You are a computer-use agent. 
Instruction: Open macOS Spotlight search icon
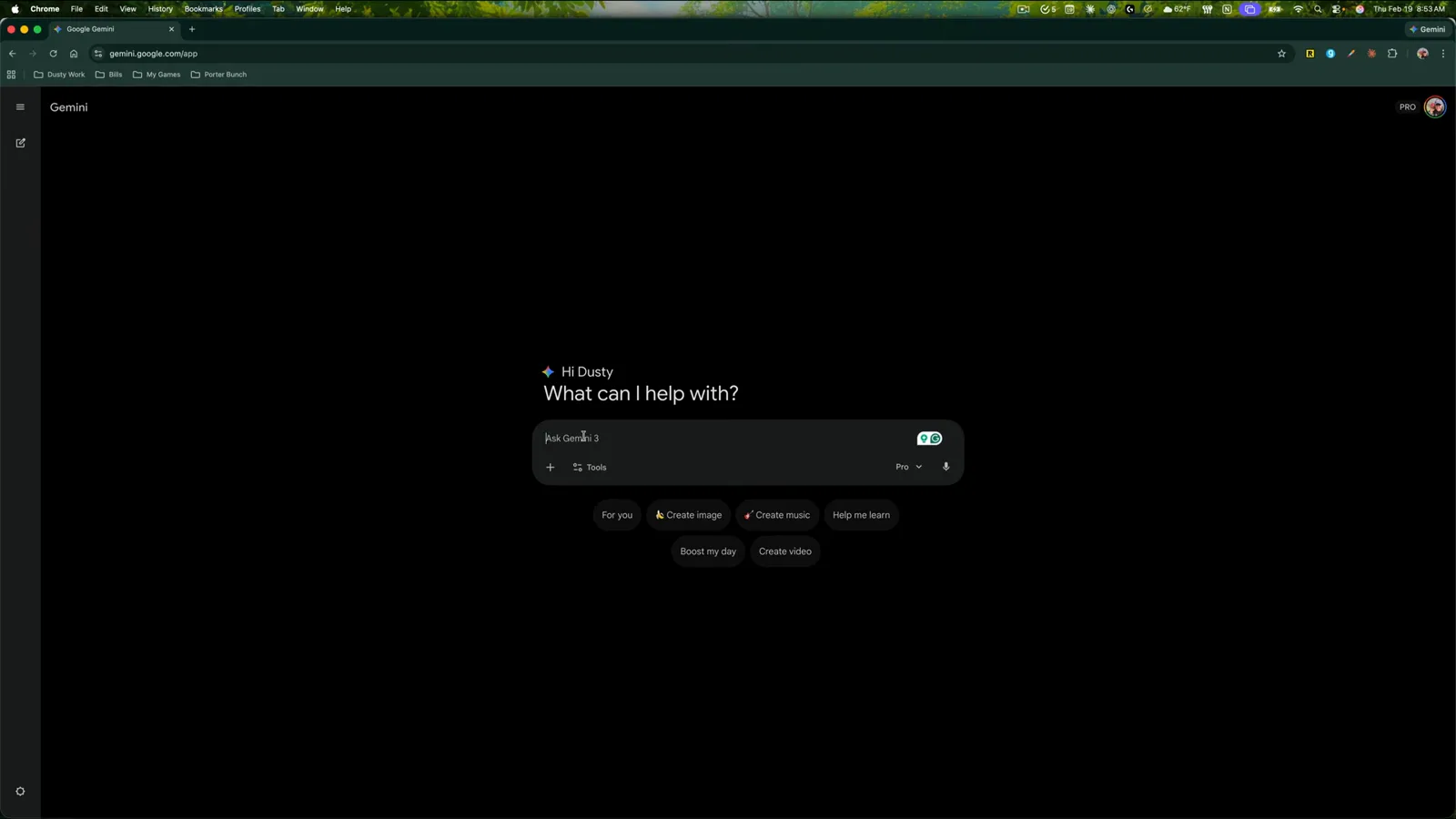click(x=1318, y=9)
